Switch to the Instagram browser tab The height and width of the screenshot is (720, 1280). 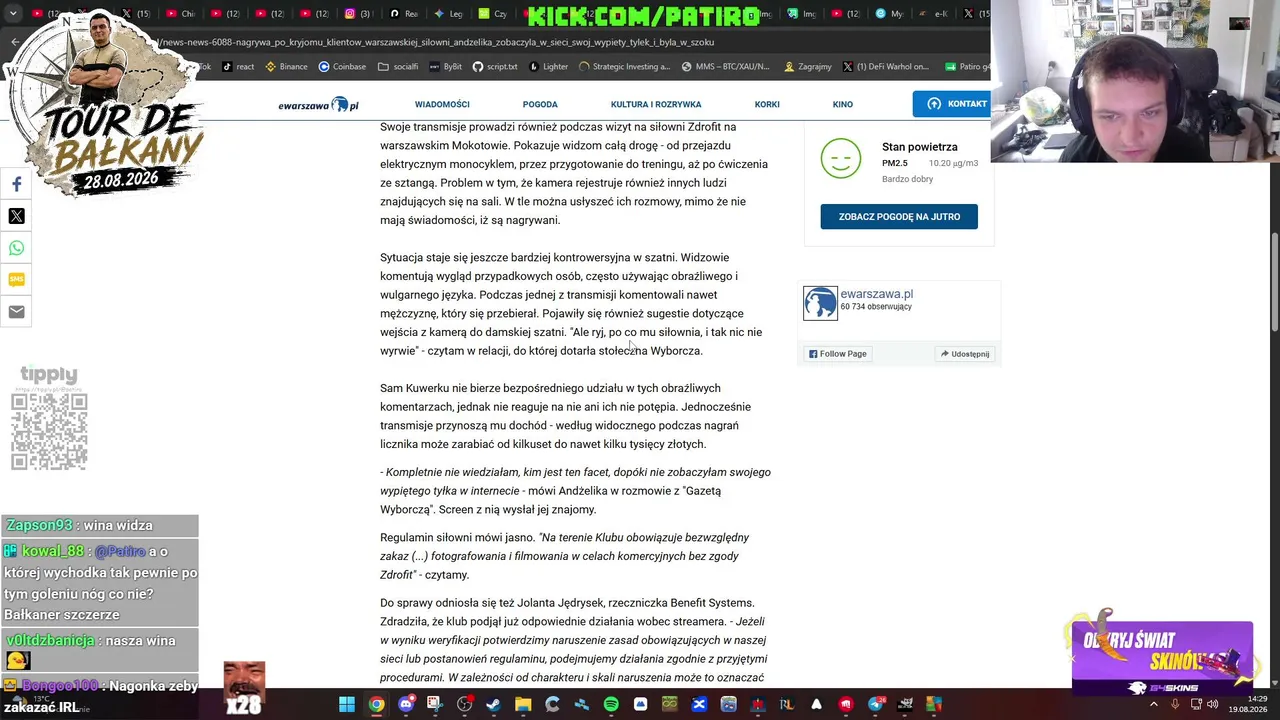click(358, 14)
